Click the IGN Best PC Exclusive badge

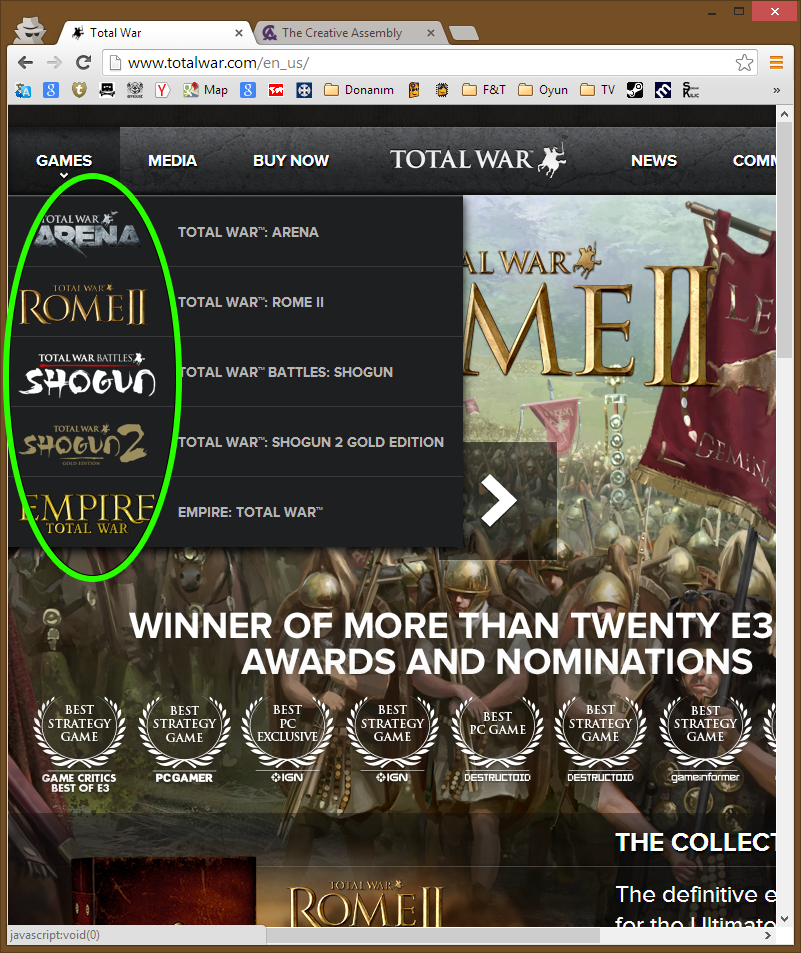[287, 741]
